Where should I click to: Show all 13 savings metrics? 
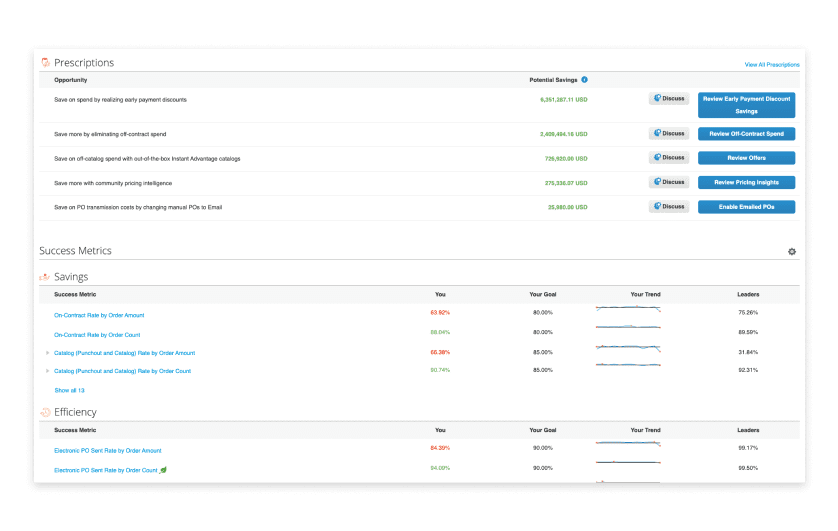coord(69,391)
